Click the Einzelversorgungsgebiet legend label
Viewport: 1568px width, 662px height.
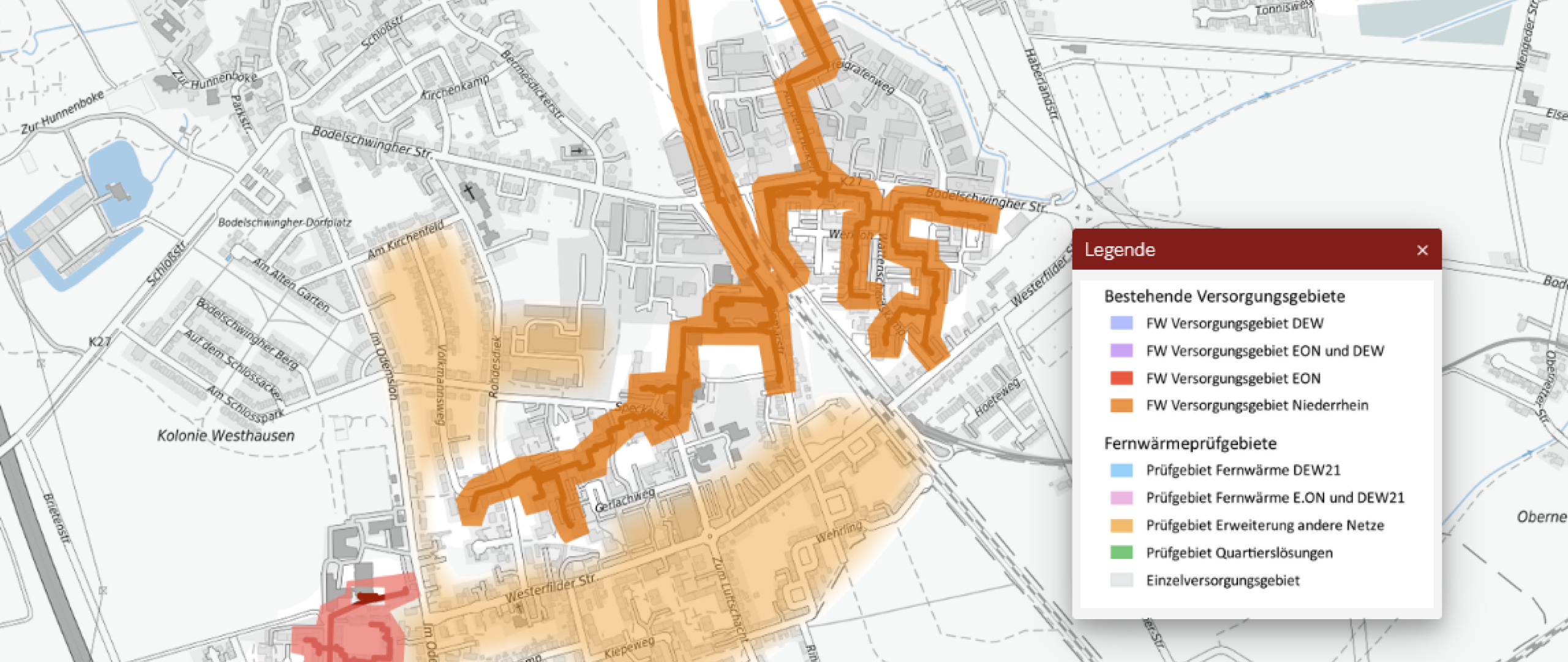(1223, 580)
